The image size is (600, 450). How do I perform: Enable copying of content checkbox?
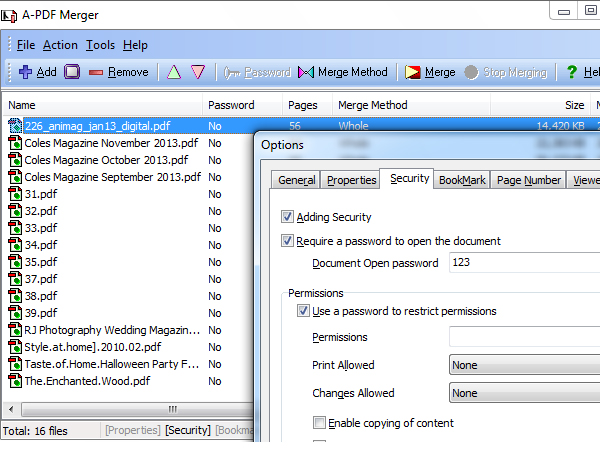[320, 423]
